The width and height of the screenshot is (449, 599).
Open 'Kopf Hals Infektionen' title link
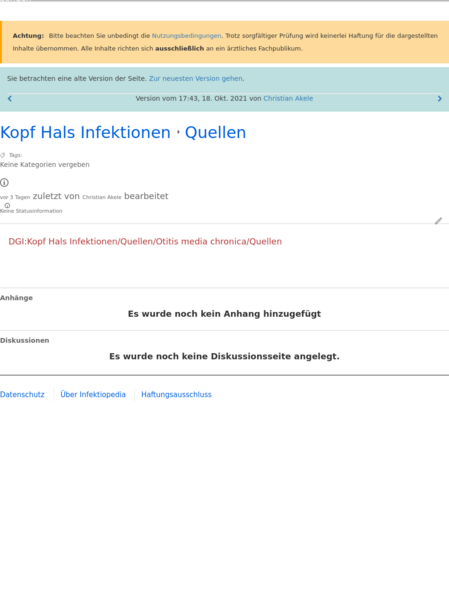click(85, 133)
